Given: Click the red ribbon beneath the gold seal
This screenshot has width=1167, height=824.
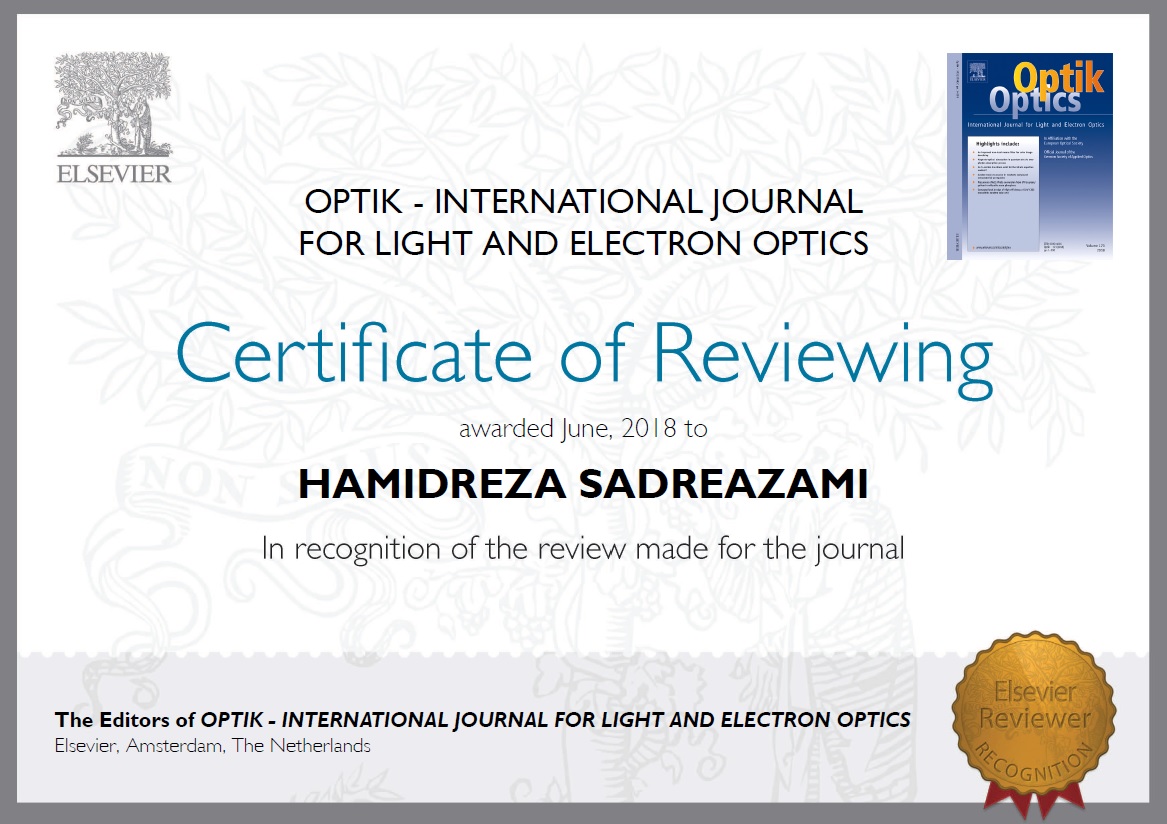Looking at the screenshot, I should (x=1029, y=797).
